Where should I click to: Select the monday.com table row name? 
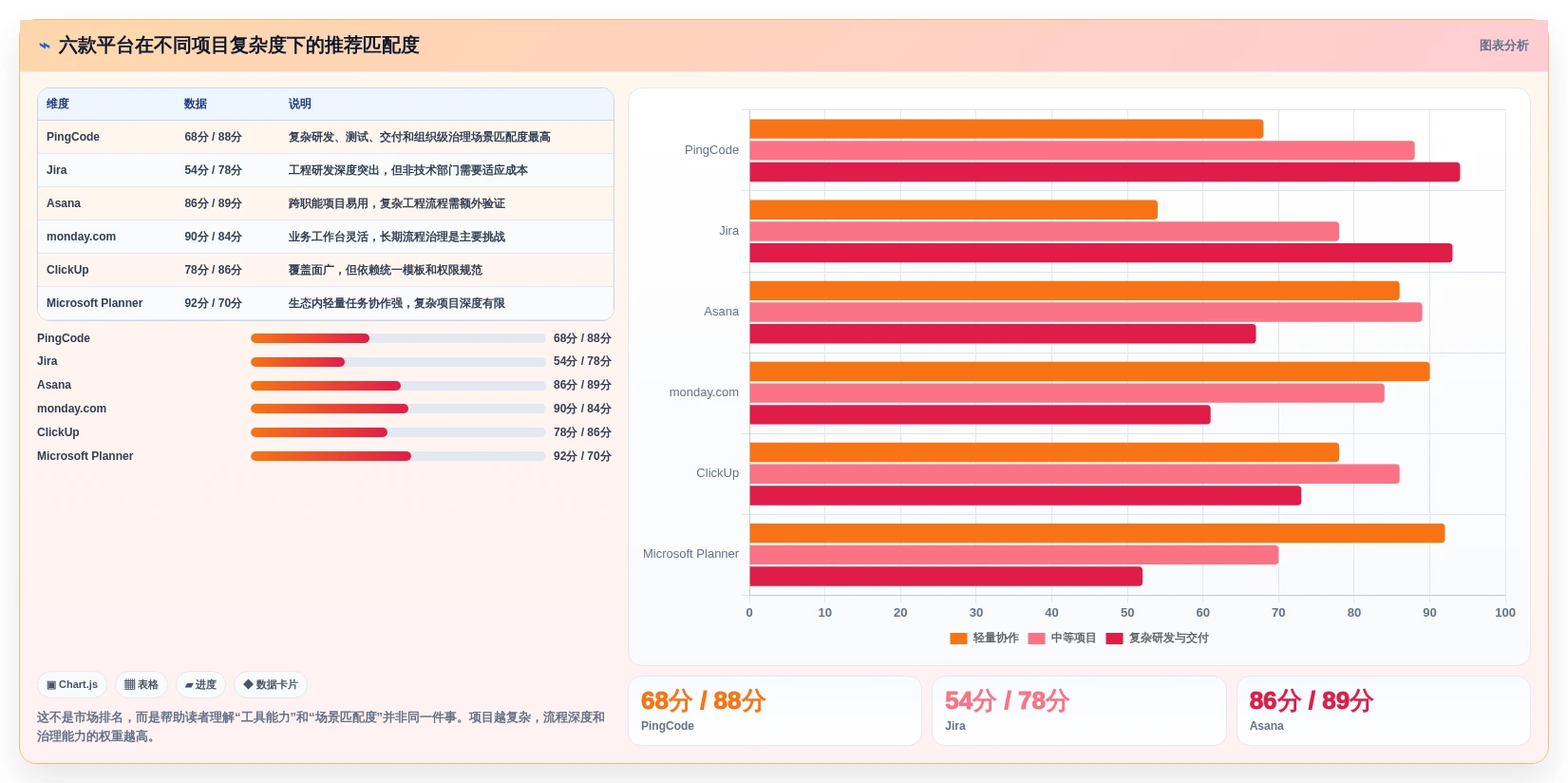click(x=81, y=237)
